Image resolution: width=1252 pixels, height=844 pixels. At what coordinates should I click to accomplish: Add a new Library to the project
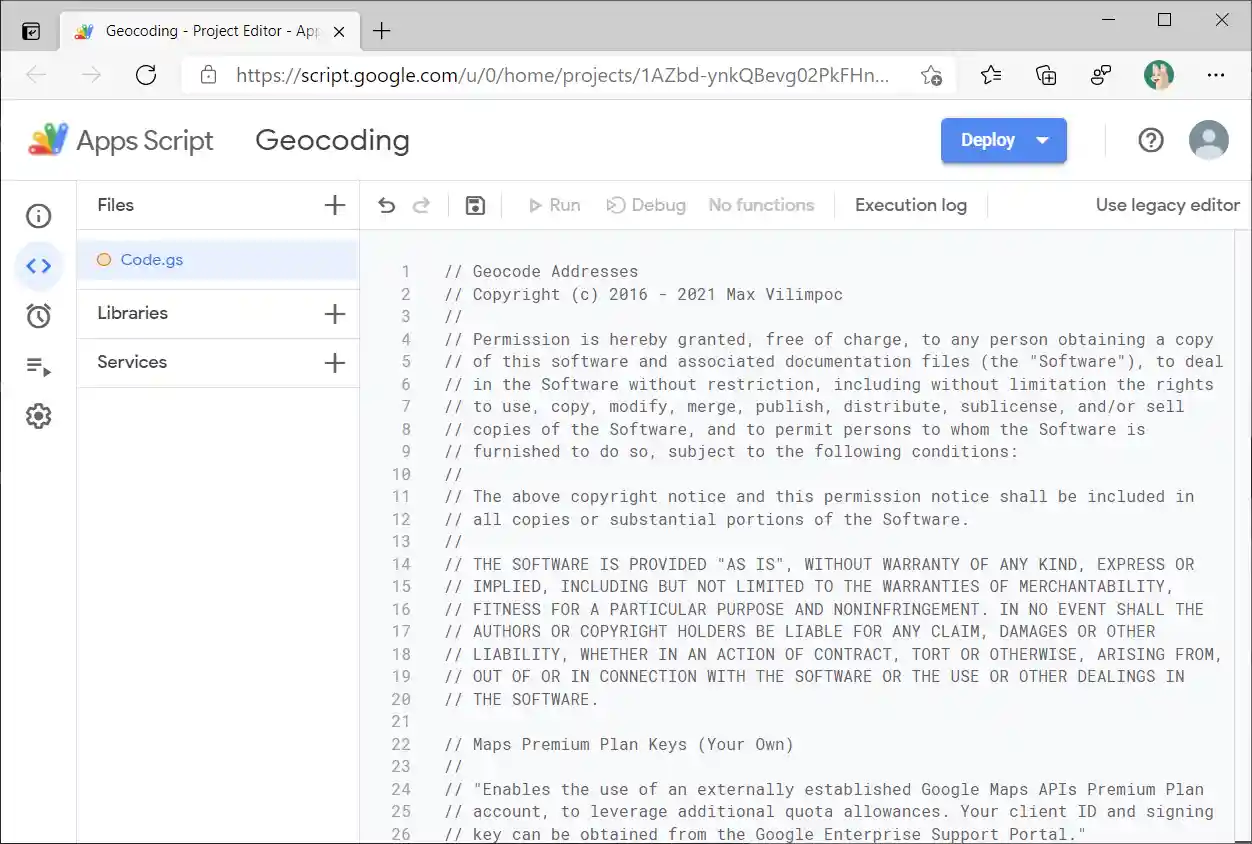tap(334, 313)
